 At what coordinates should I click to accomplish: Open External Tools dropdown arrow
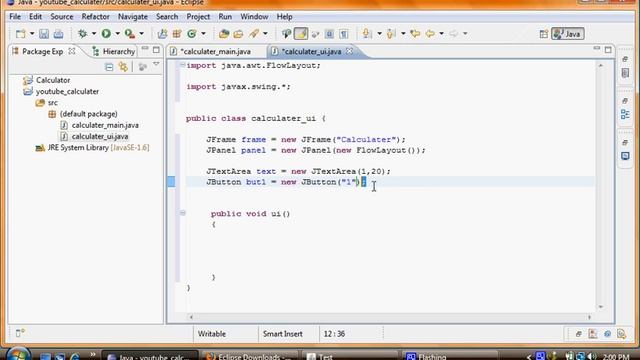point(141,34)
